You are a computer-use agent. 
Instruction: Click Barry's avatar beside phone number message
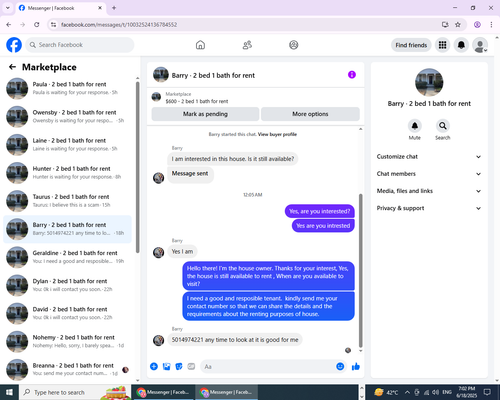(158, 340)
